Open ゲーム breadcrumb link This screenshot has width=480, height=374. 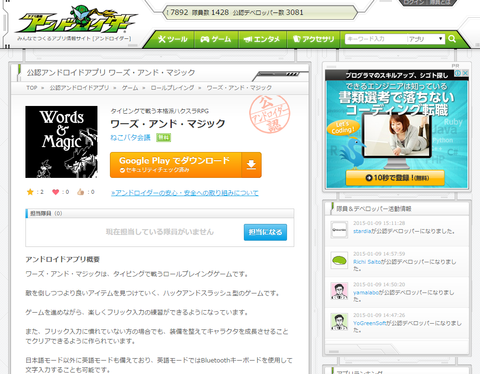(x=130, y=88)
